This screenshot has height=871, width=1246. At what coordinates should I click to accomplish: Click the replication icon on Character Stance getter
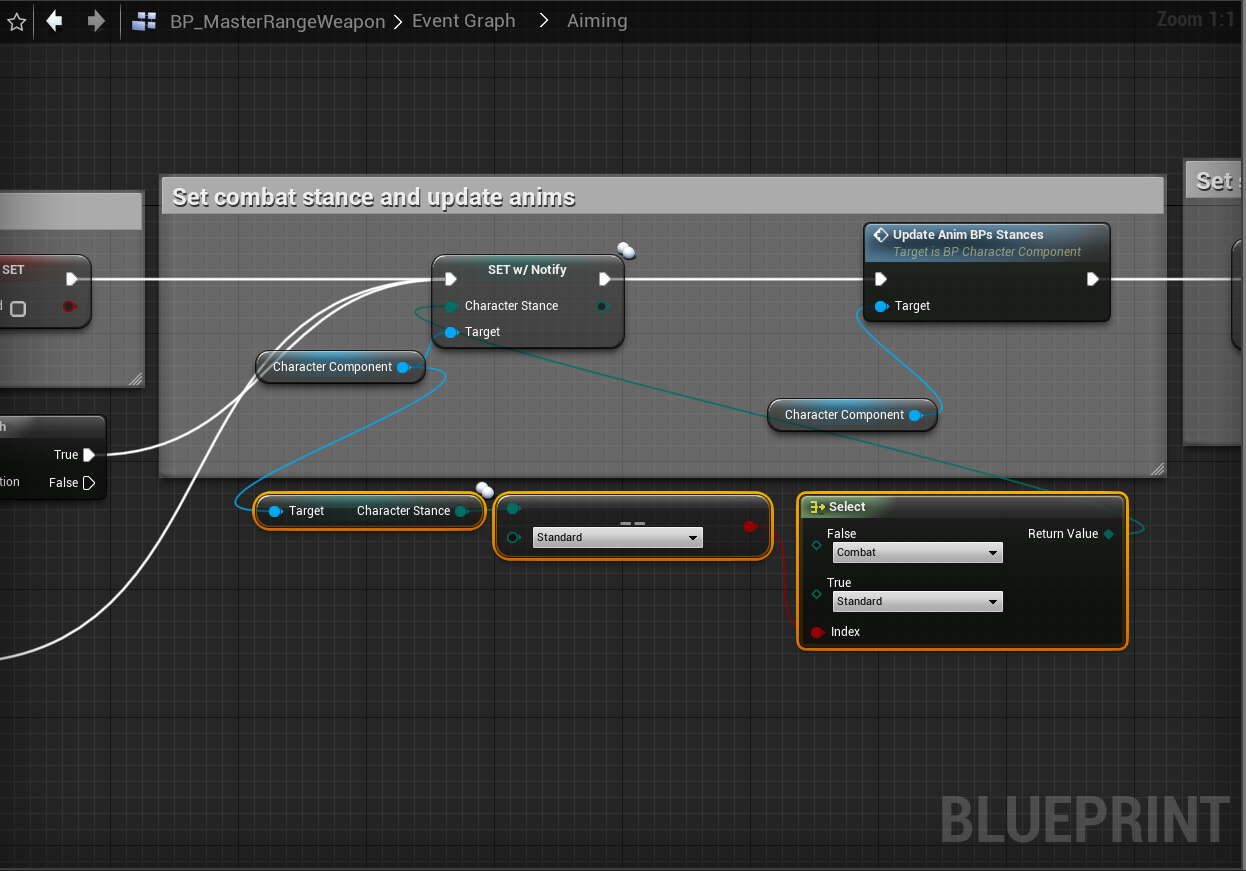coord(485,489)
